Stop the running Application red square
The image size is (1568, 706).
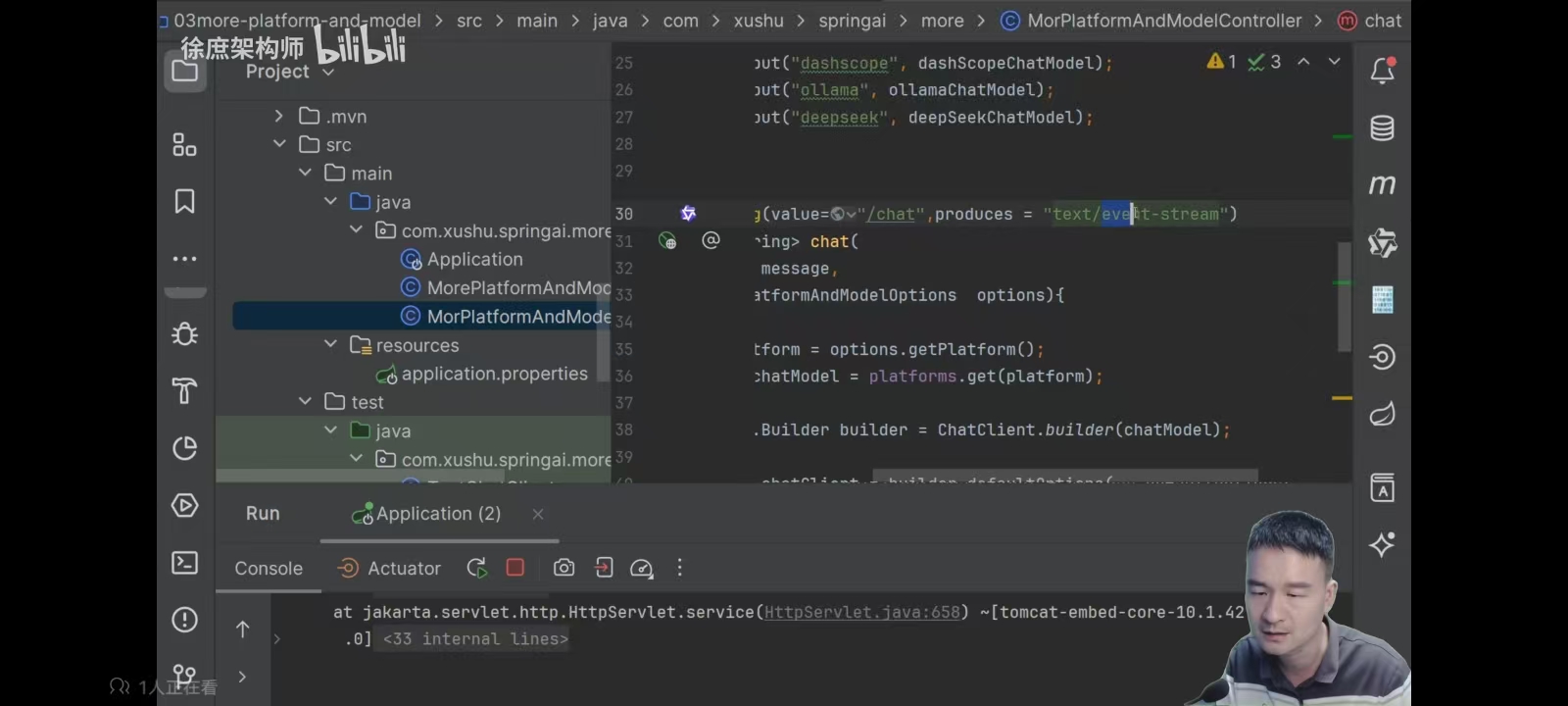pos(515,567)
